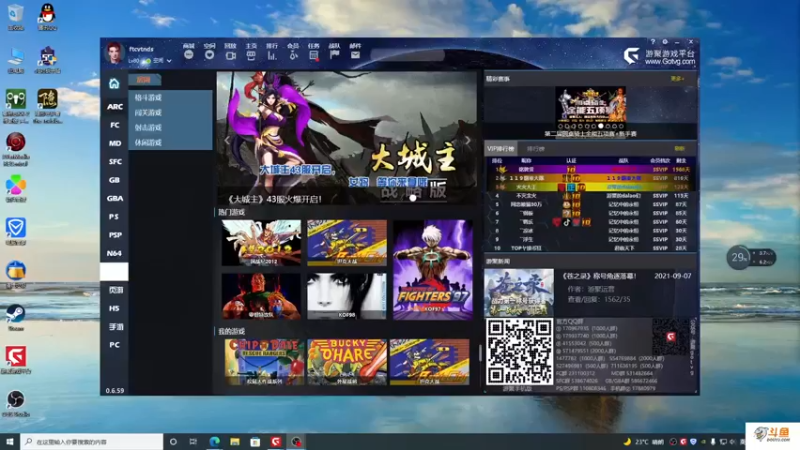Screen dimensions: 800x450
Task: Click the 《苍之录》称号角逐落幕 news headline
Action: (599, 276)
